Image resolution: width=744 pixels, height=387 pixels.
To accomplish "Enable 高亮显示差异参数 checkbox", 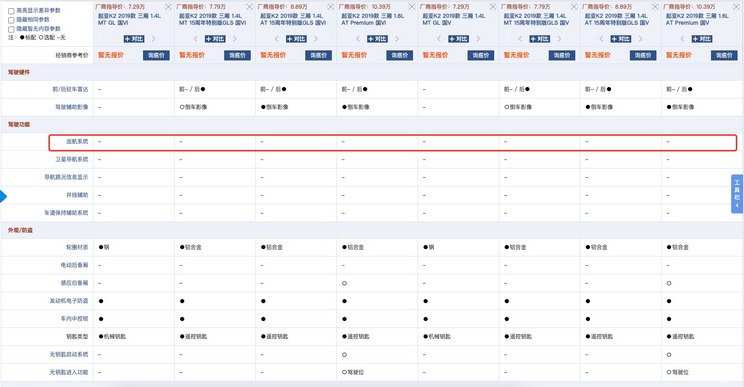I will (x=11, y=11).
